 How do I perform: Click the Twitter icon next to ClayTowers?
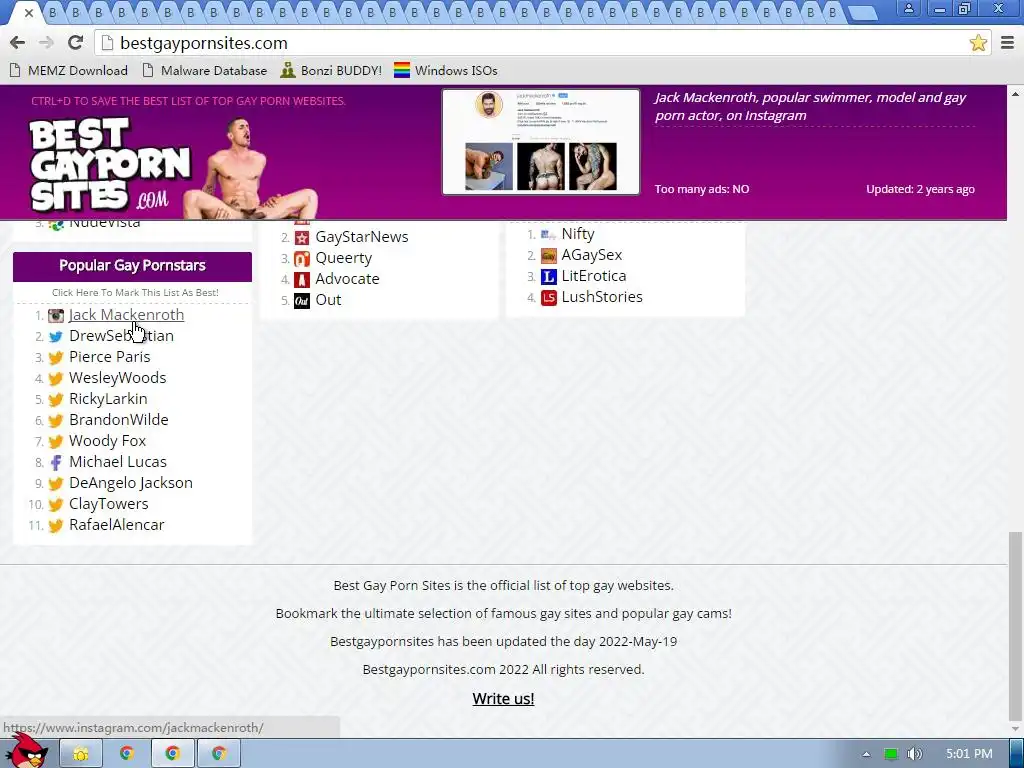coord(56,505)
